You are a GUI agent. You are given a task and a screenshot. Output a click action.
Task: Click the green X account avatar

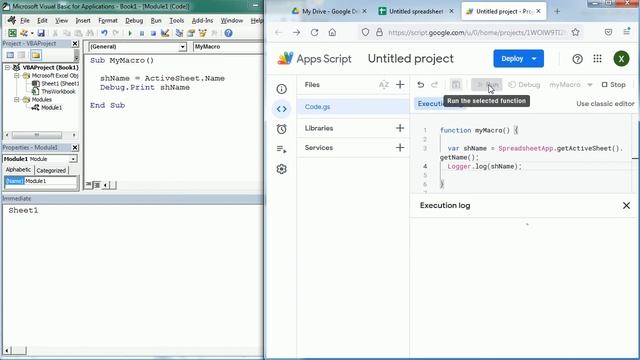[x=621, y=59]
